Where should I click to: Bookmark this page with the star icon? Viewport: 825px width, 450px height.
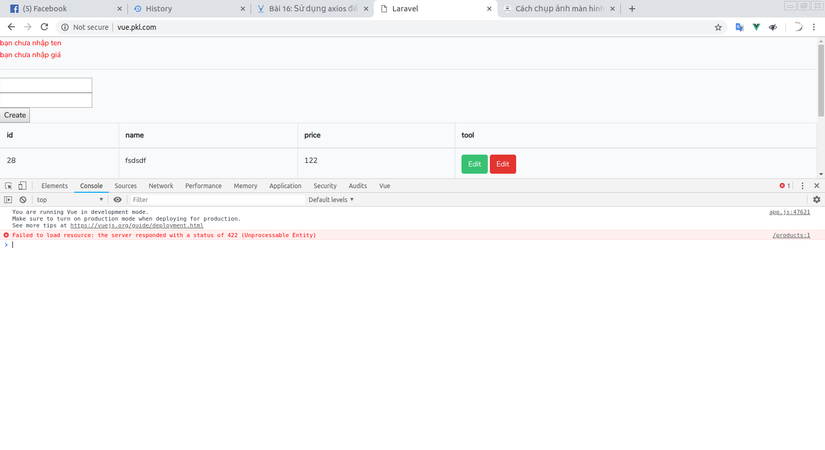(718, 27)
